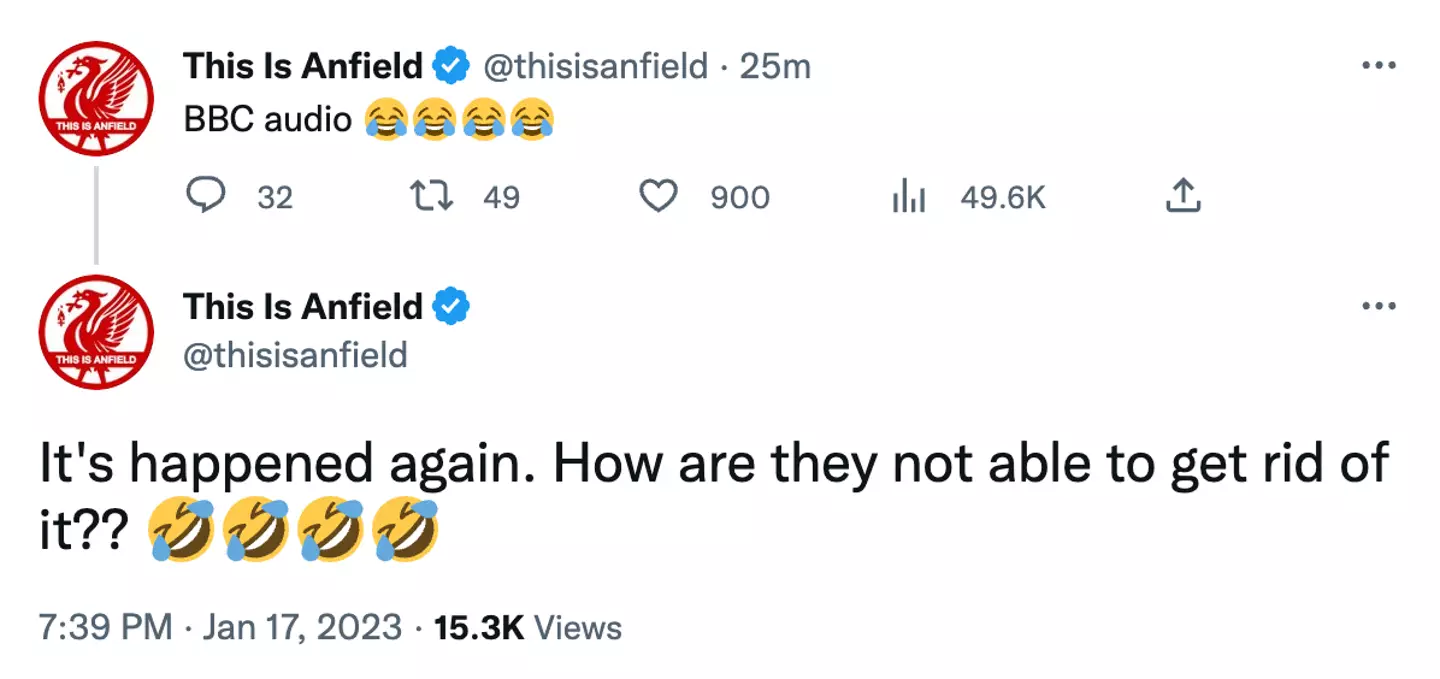Open the @thisisanfield handle on the quoted tweet
Image resolution: width=1440 pixels, height=679 pixels.
pyautogui.click(x=297, y=355)
